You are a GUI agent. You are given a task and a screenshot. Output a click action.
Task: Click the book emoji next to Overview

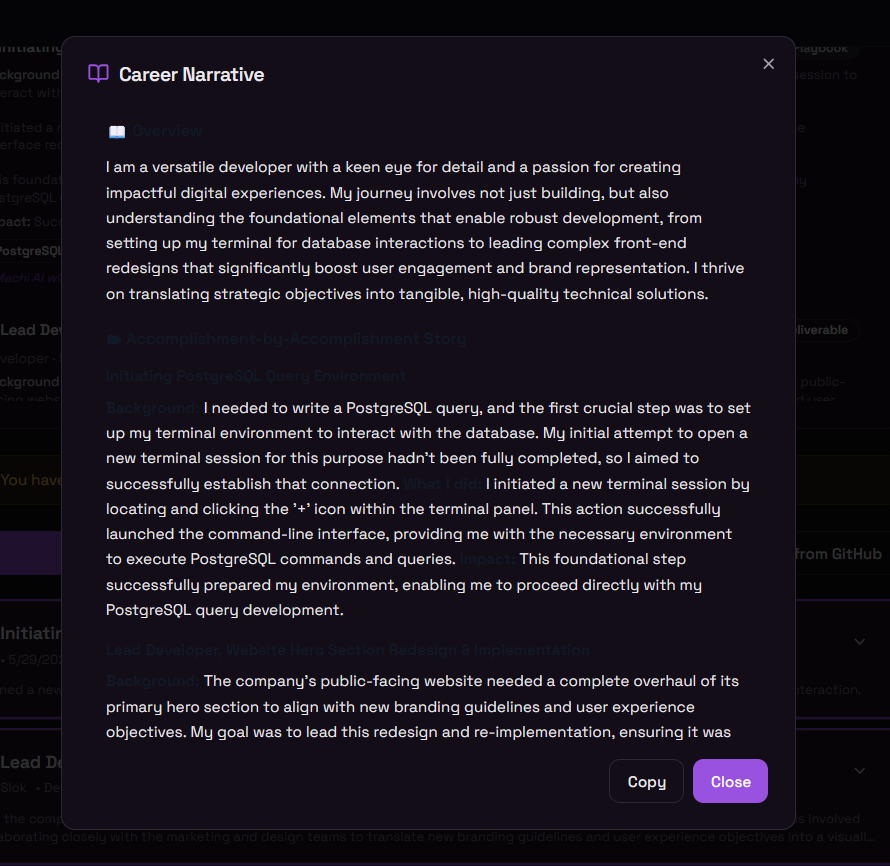tap(117, 132)
